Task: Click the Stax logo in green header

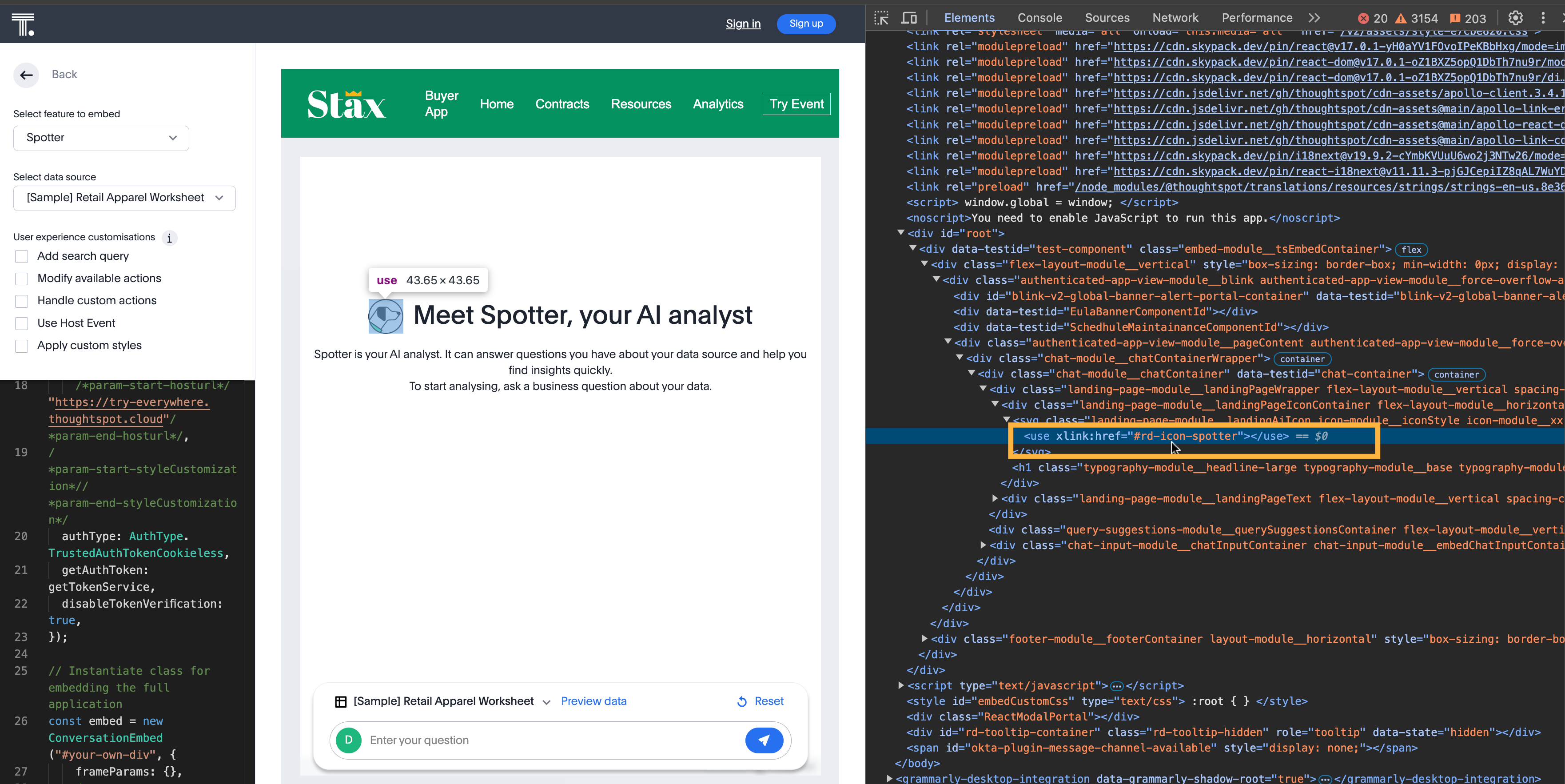Action: (346, 104)
